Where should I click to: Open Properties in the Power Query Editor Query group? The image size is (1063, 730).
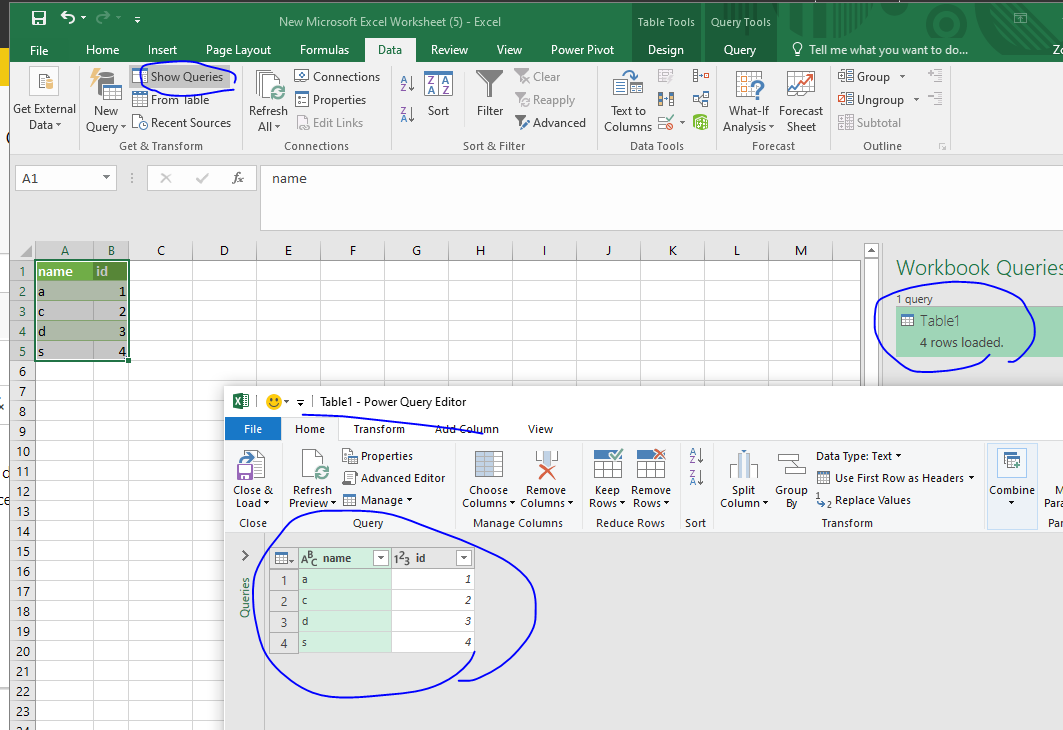[x=378, y=456]
